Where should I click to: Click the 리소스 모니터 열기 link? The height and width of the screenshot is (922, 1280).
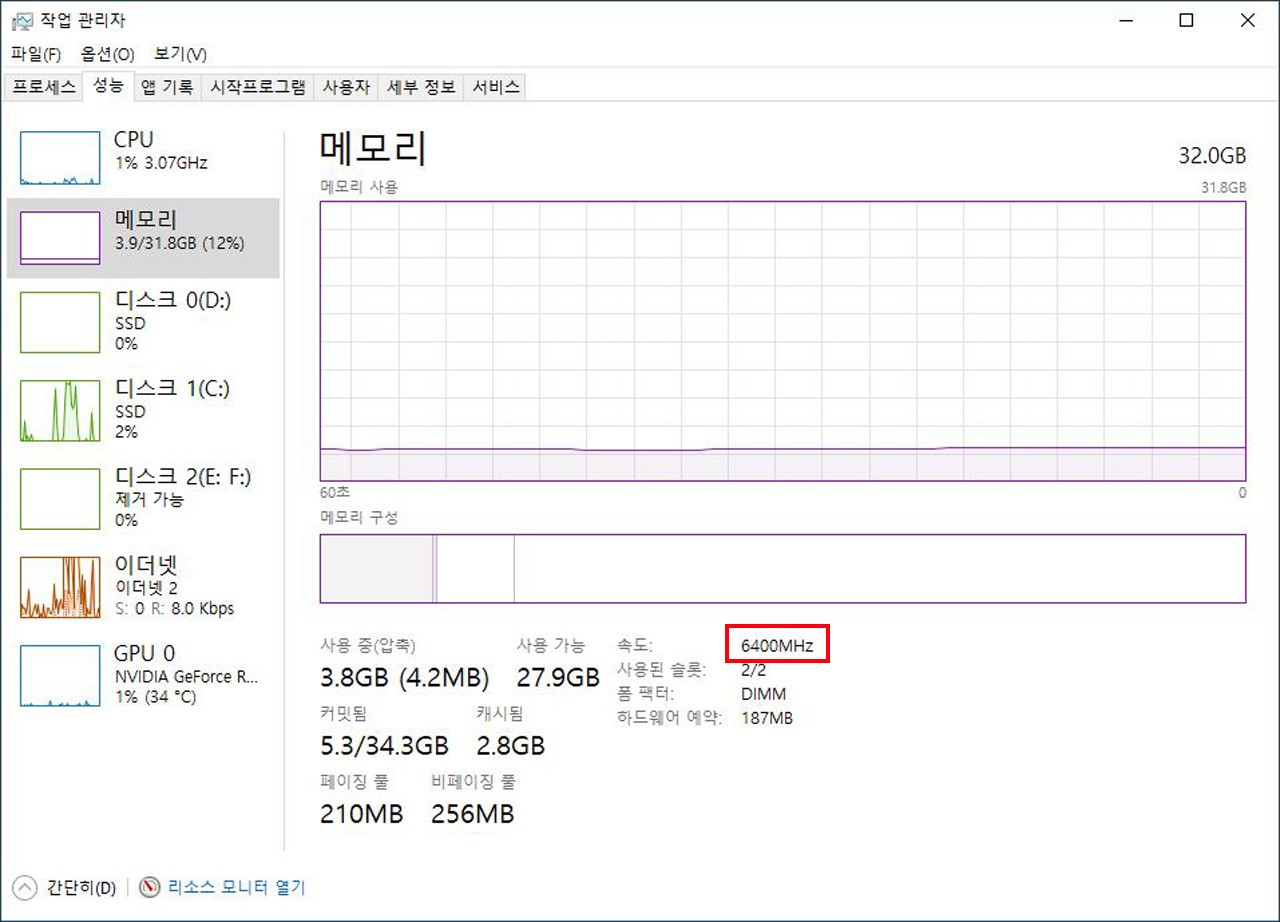[236, 887]
